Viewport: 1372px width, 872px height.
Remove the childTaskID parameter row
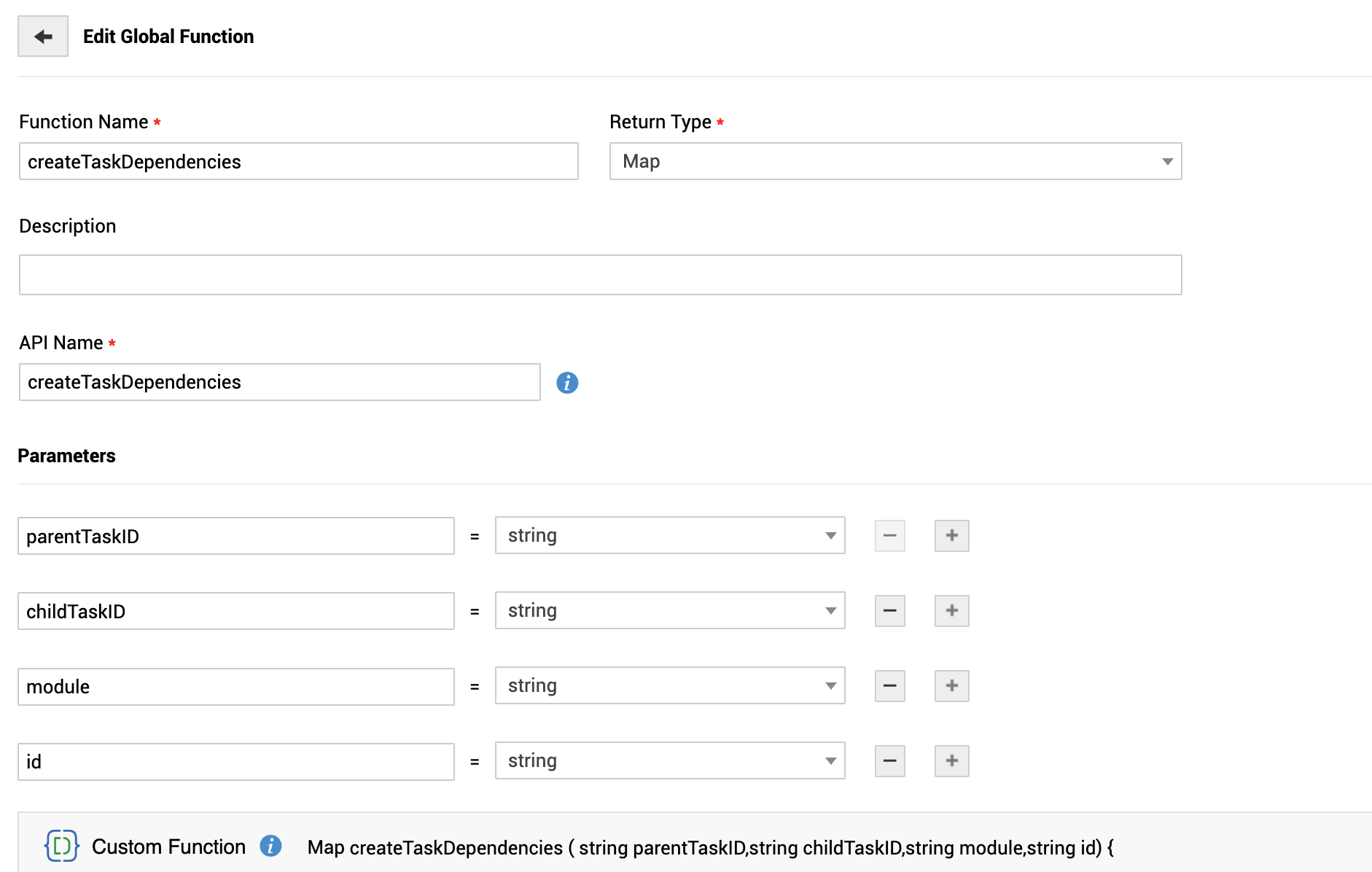tap(889, 611)
